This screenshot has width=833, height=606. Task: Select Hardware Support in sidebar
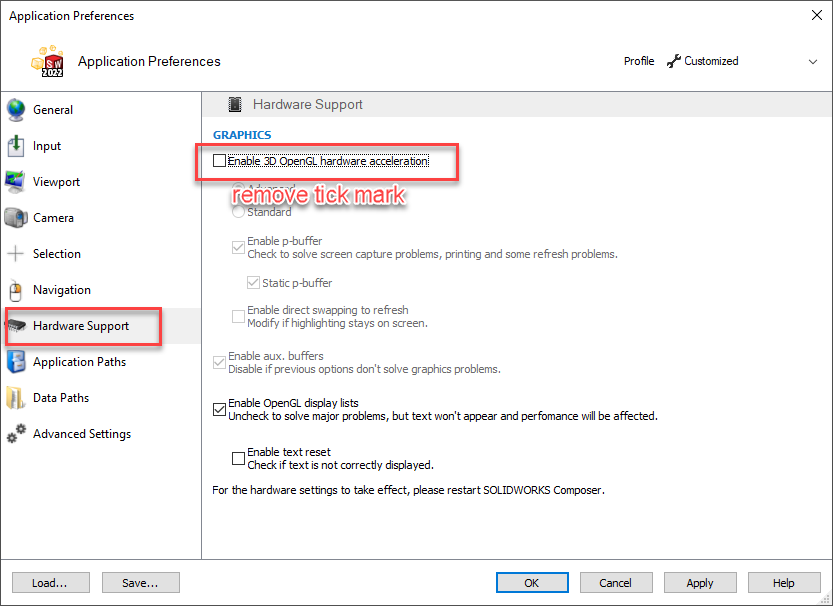[83, 326]
